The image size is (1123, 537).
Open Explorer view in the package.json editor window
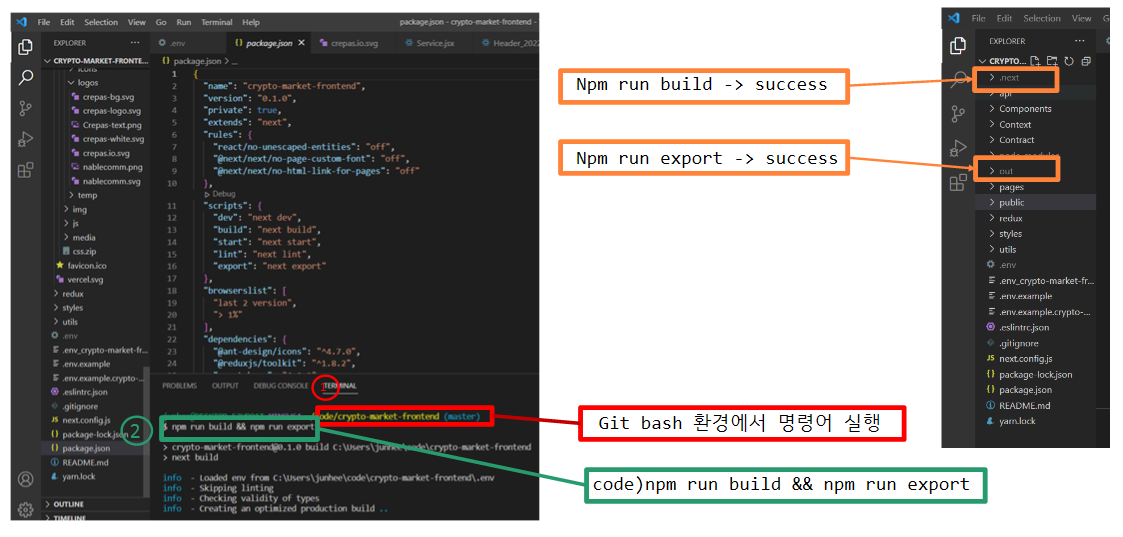pyautogui.click(x=26, y=47)
